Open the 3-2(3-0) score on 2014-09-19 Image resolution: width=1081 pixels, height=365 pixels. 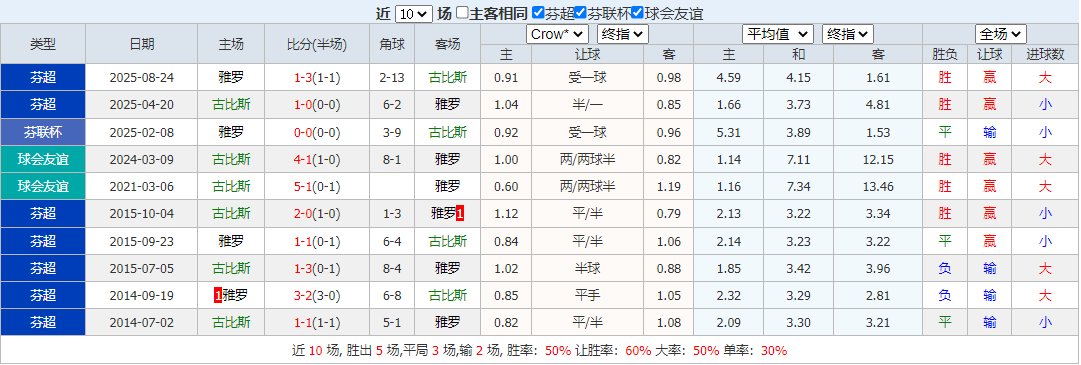point(317,295)
